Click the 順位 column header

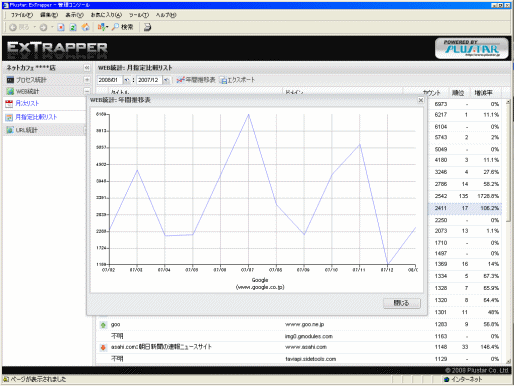click(458, 93)
